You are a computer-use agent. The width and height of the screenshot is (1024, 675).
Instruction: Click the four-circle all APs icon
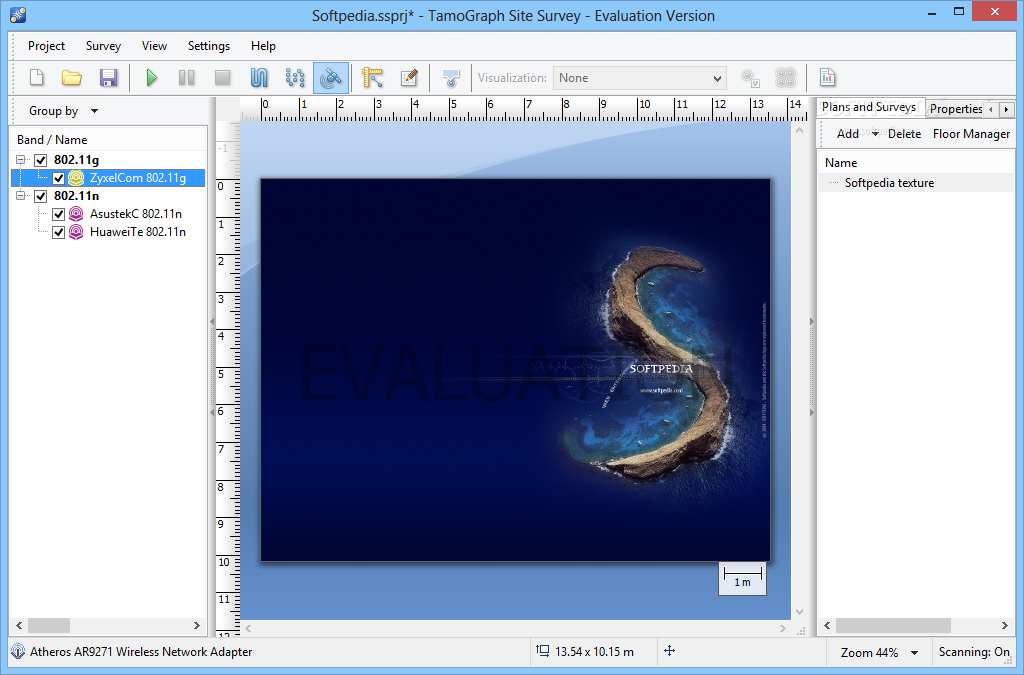click(x=786, y=78)
